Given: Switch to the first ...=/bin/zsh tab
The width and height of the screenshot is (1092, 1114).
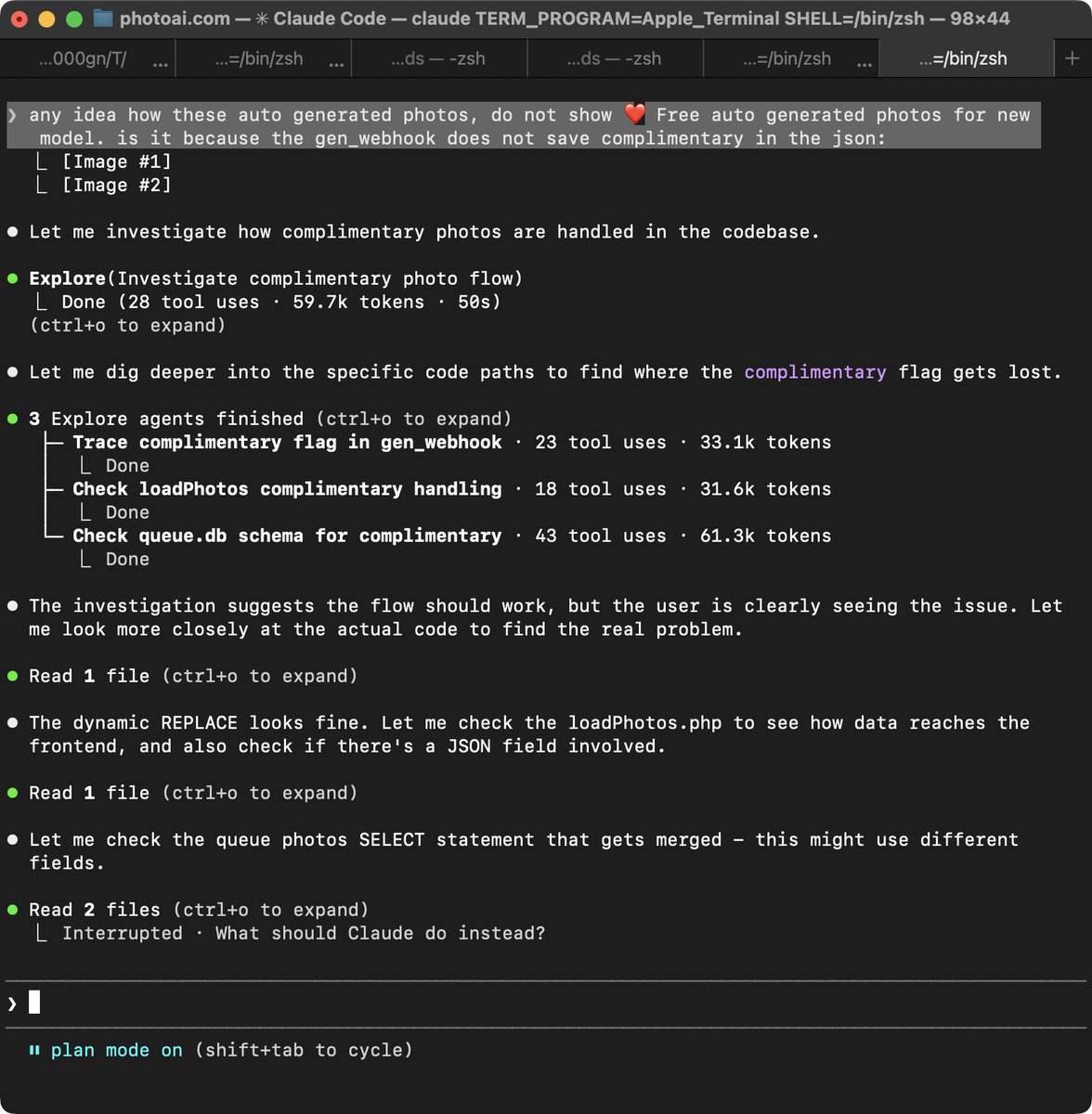Looking at the screenshot, I should (258, 58).
